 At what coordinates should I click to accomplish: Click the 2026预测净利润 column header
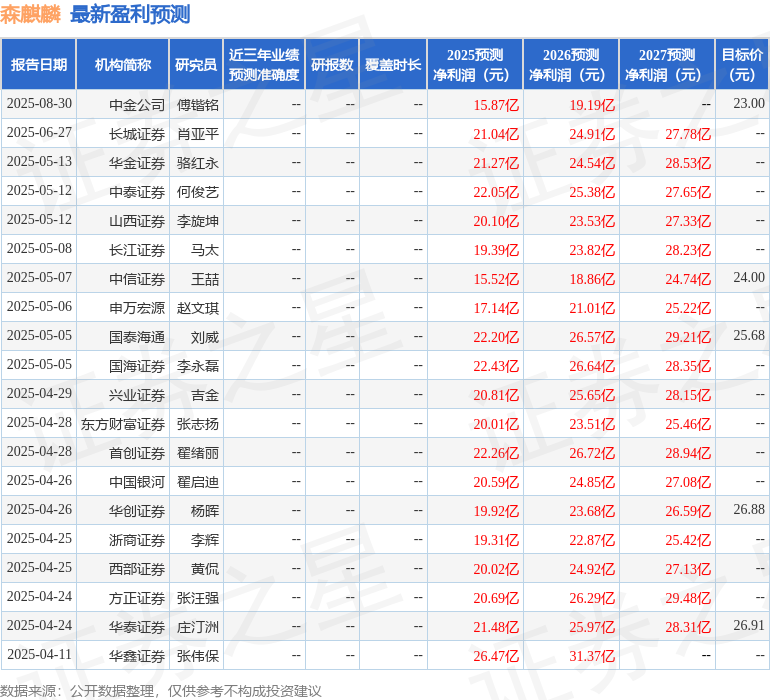click(x=571, y=64)
